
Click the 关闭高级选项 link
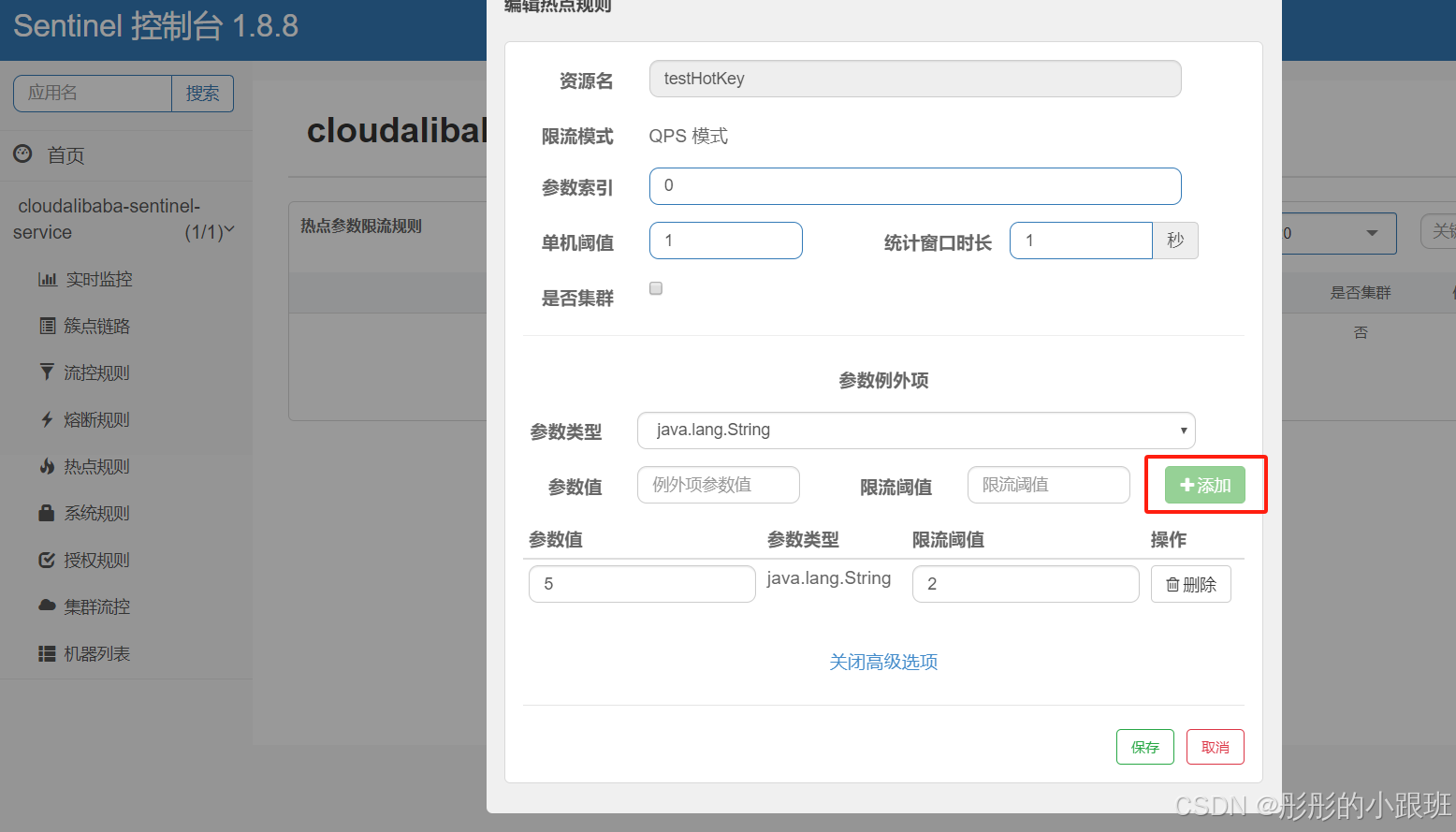click(883, 662)
